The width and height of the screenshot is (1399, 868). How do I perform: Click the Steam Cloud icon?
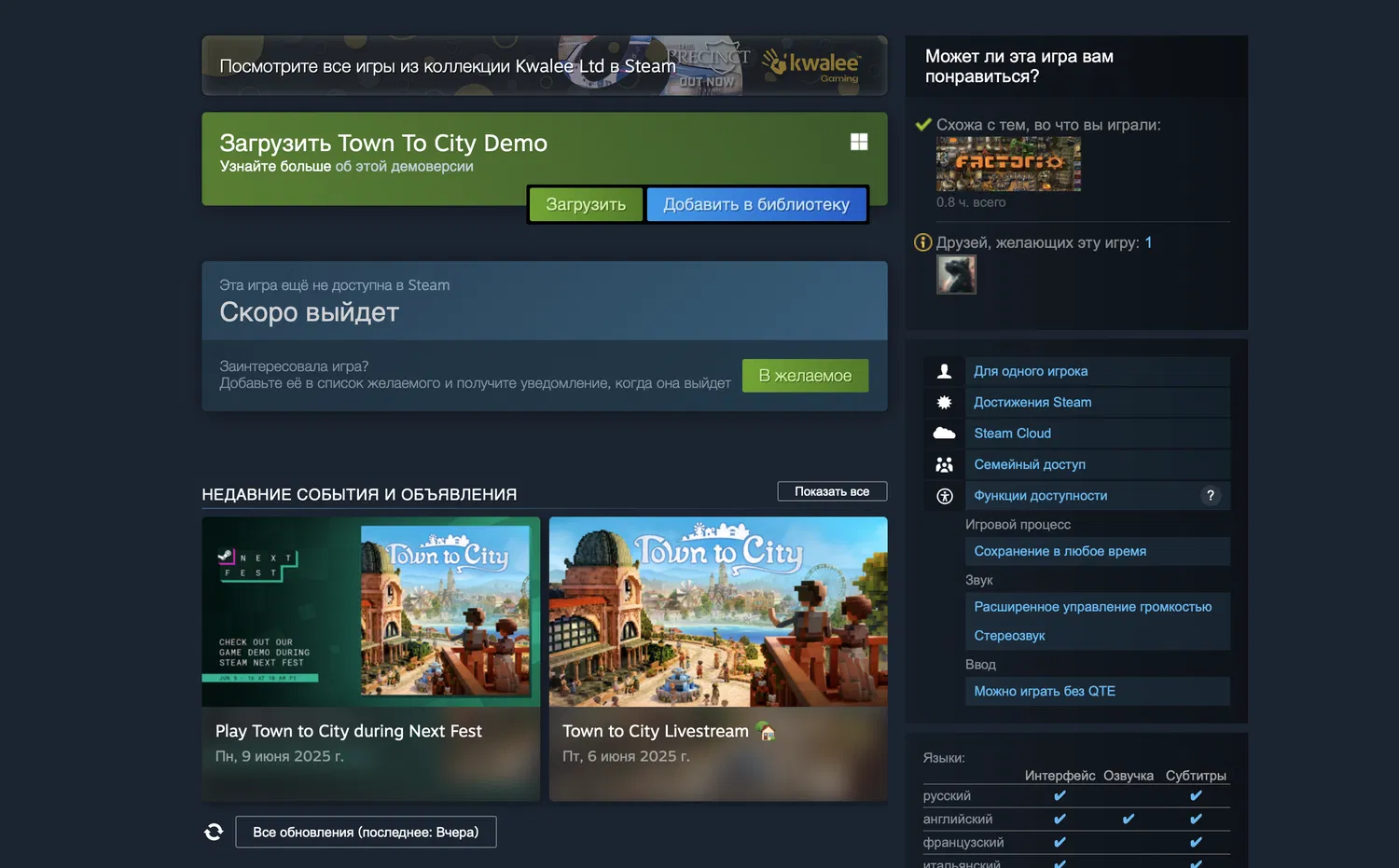tap(944, 433)
